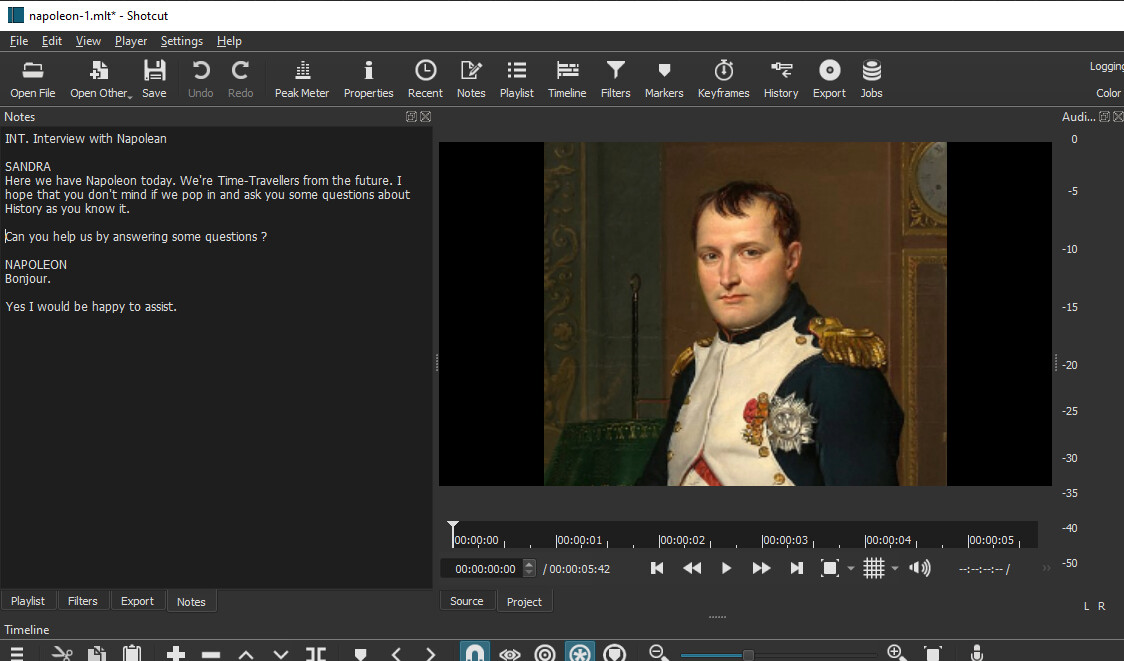This screenshot has width=1124, height=661.
Task: Show the Jobs panel
Action: coord(872,80)
